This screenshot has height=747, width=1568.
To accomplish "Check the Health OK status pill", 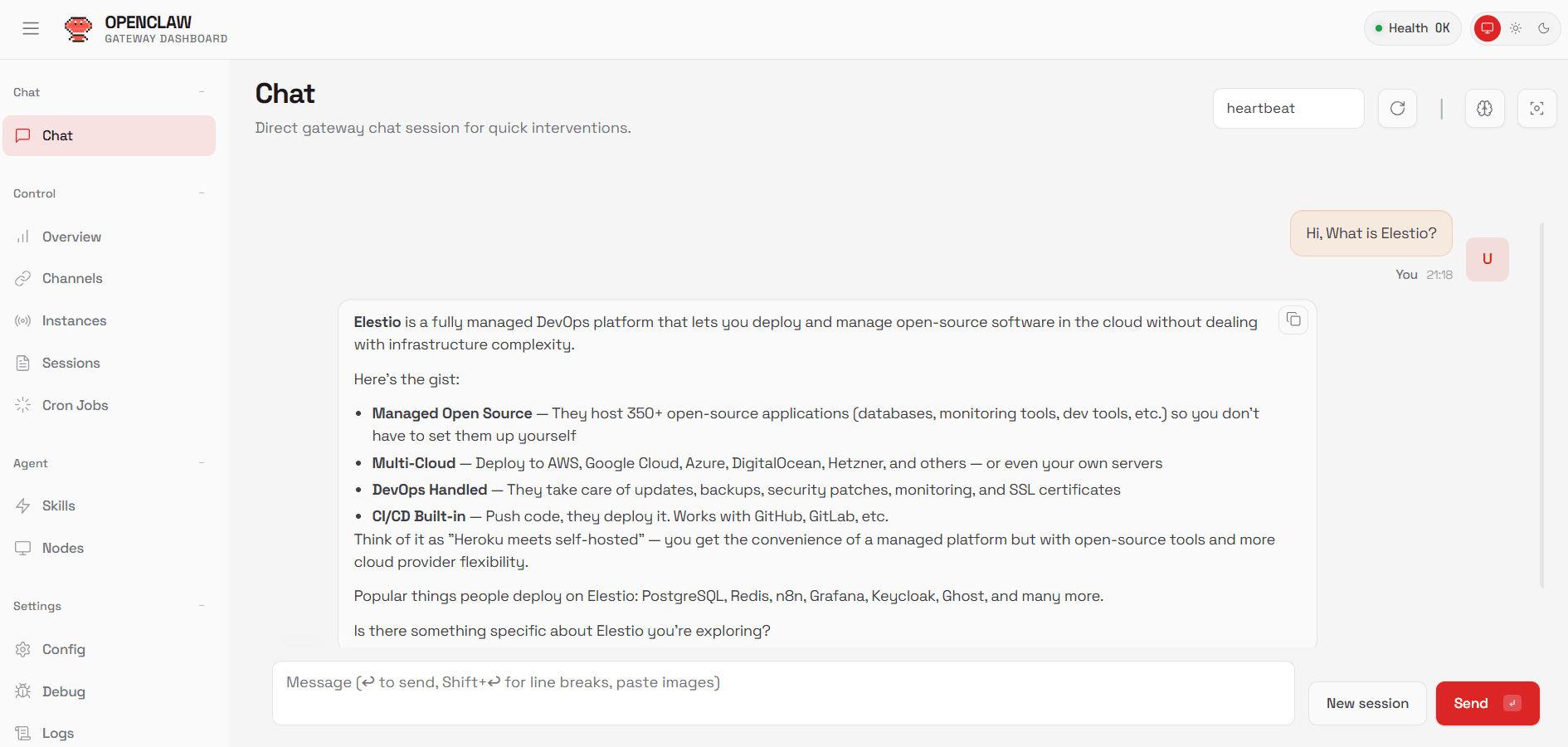I will point(1412,27).
